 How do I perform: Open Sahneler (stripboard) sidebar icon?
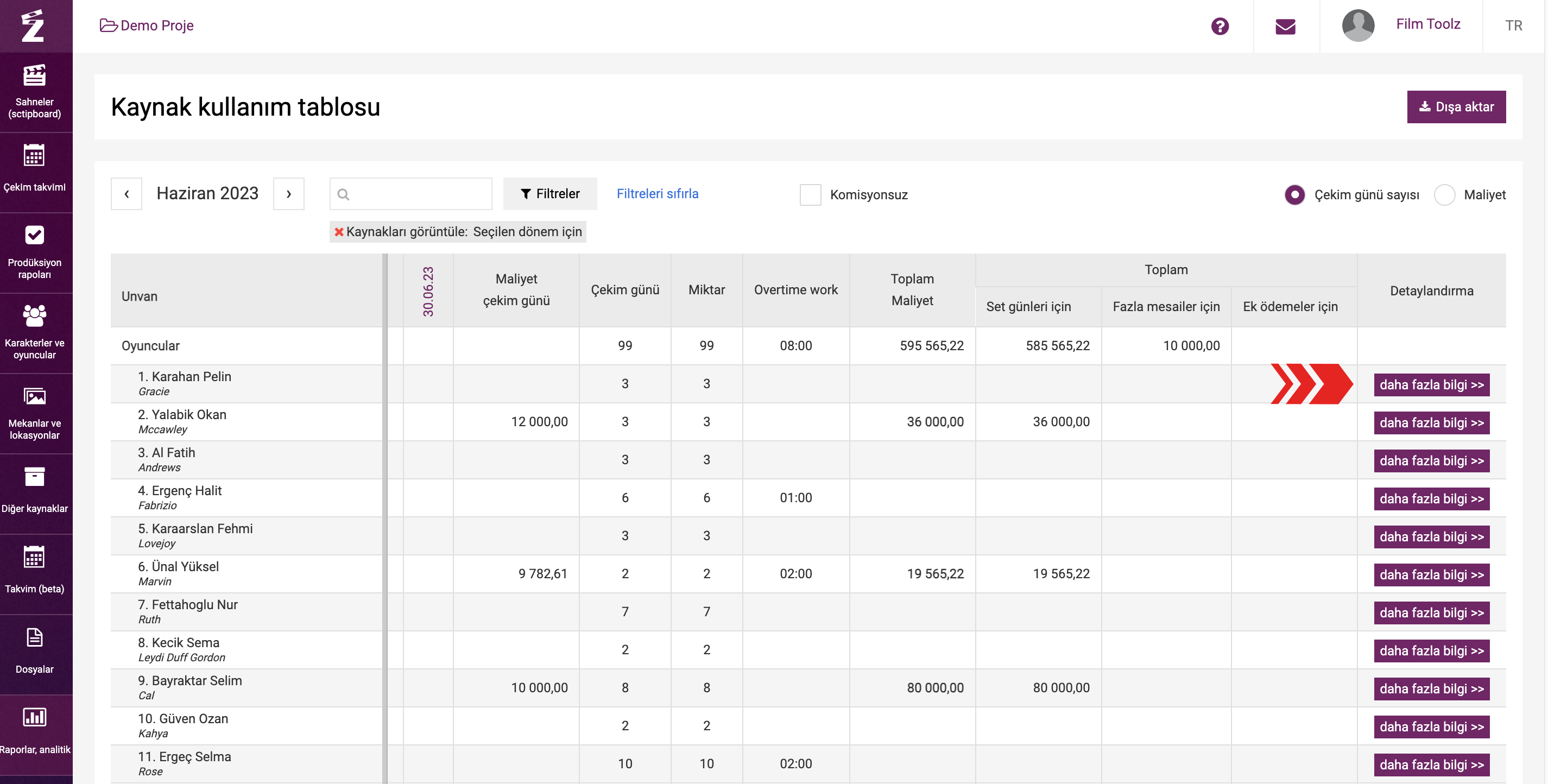pyautogui.click(x=34, y=77)
